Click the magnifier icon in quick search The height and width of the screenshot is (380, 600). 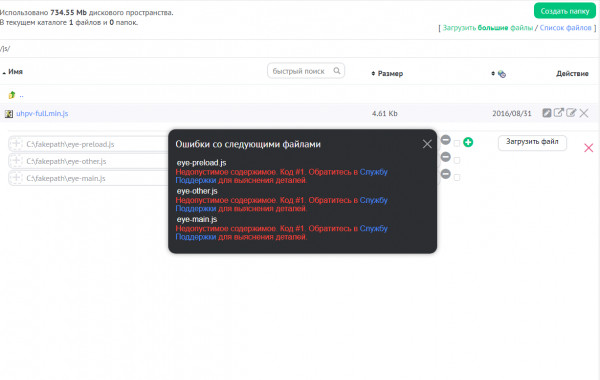click(x=337, y=71)
